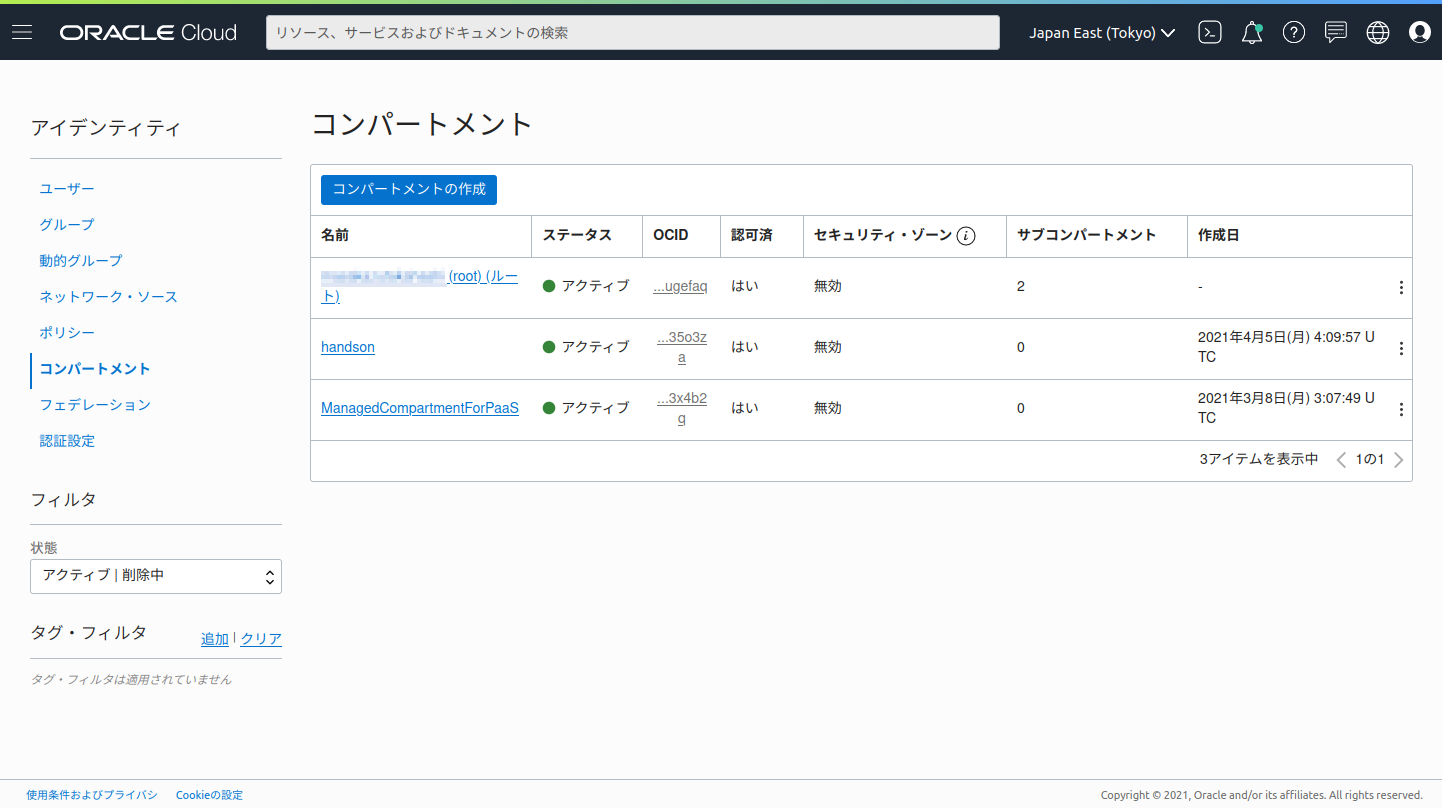Open actions menu for ManagedCompartmentForPaaS row
The image size is (1442, 808).
pyautogui.click(x=1401, y=409)
